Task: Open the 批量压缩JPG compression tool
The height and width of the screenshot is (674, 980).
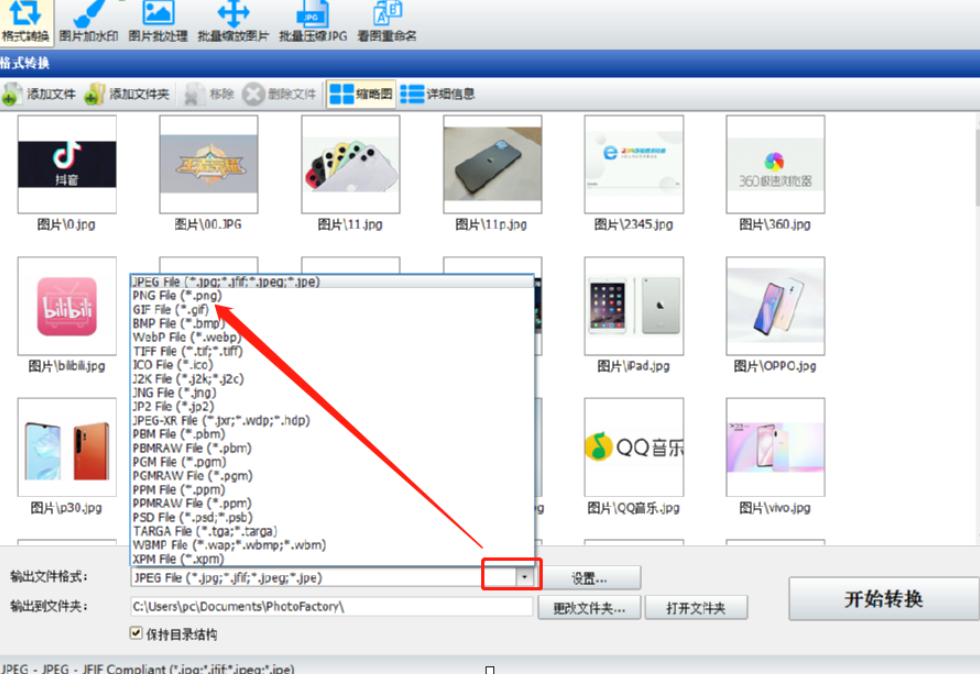Action: [312, 21]
